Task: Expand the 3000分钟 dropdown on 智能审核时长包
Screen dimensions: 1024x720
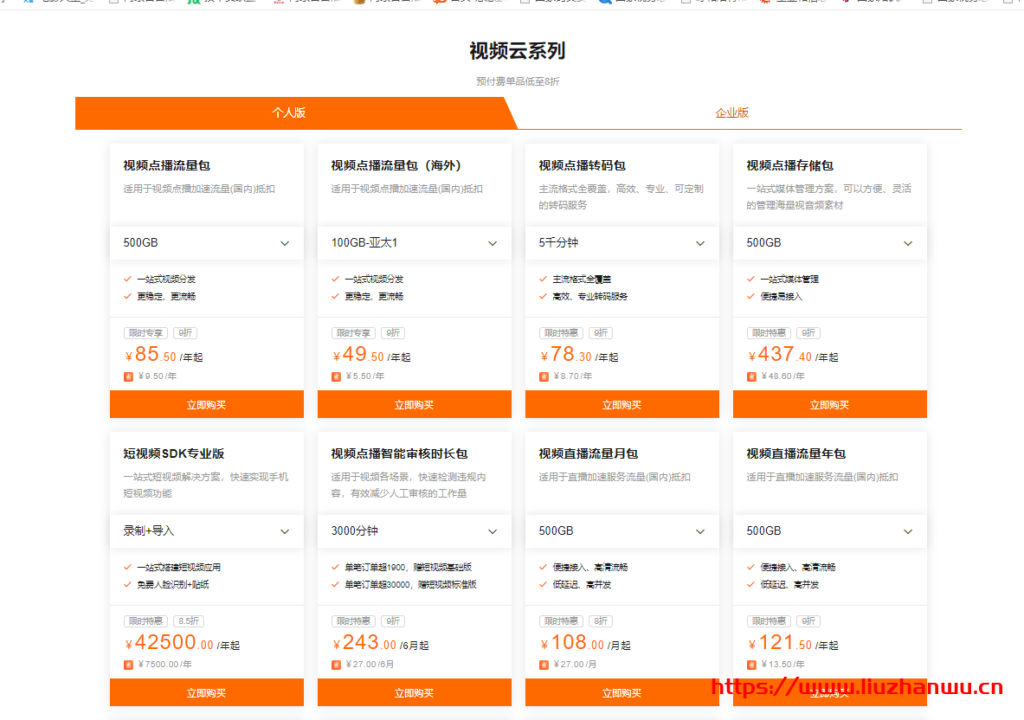Action: (414, 531)
